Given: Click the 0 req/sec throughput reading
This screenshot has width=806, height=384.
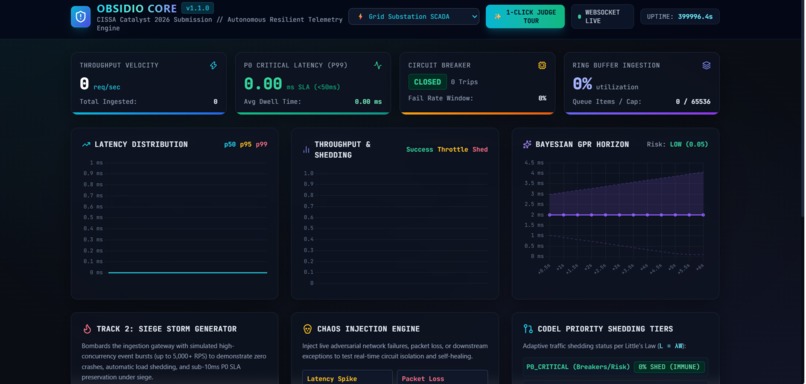Looking at the screenshot, I should pos(100,84).
